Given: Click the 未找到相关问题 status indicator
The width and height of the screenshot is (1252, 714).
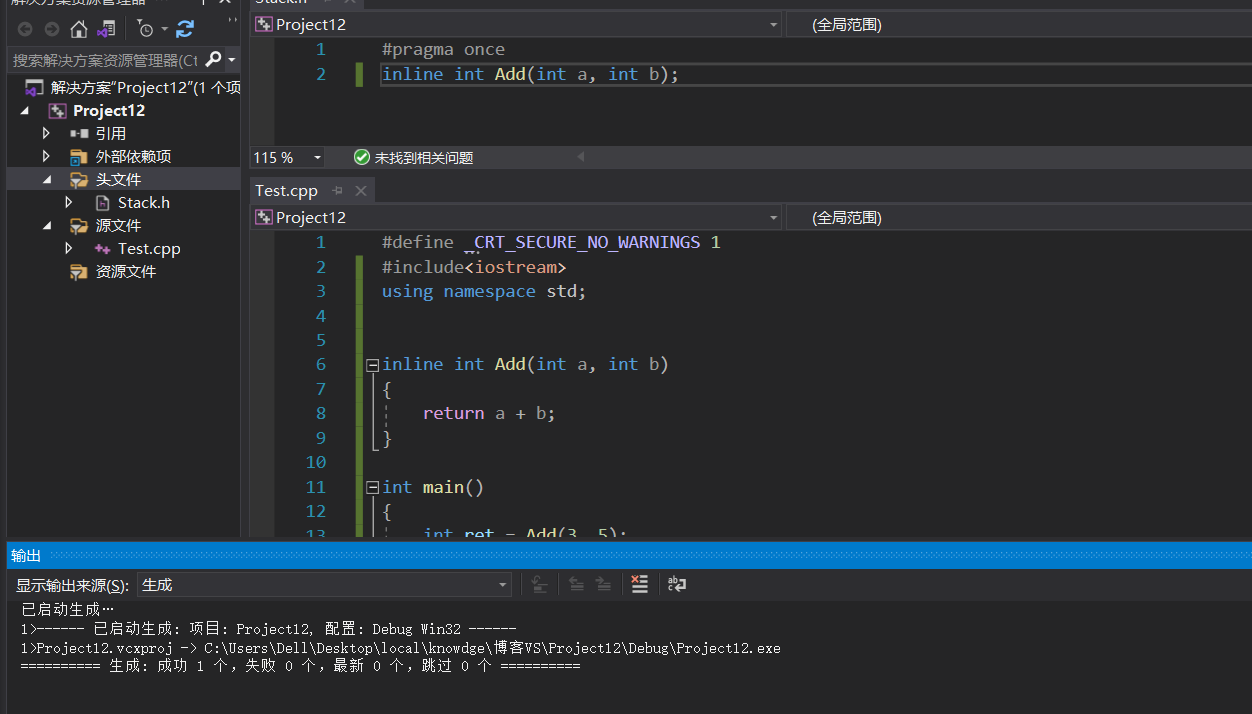Looking at the screenshot, I should coord(413,157).
